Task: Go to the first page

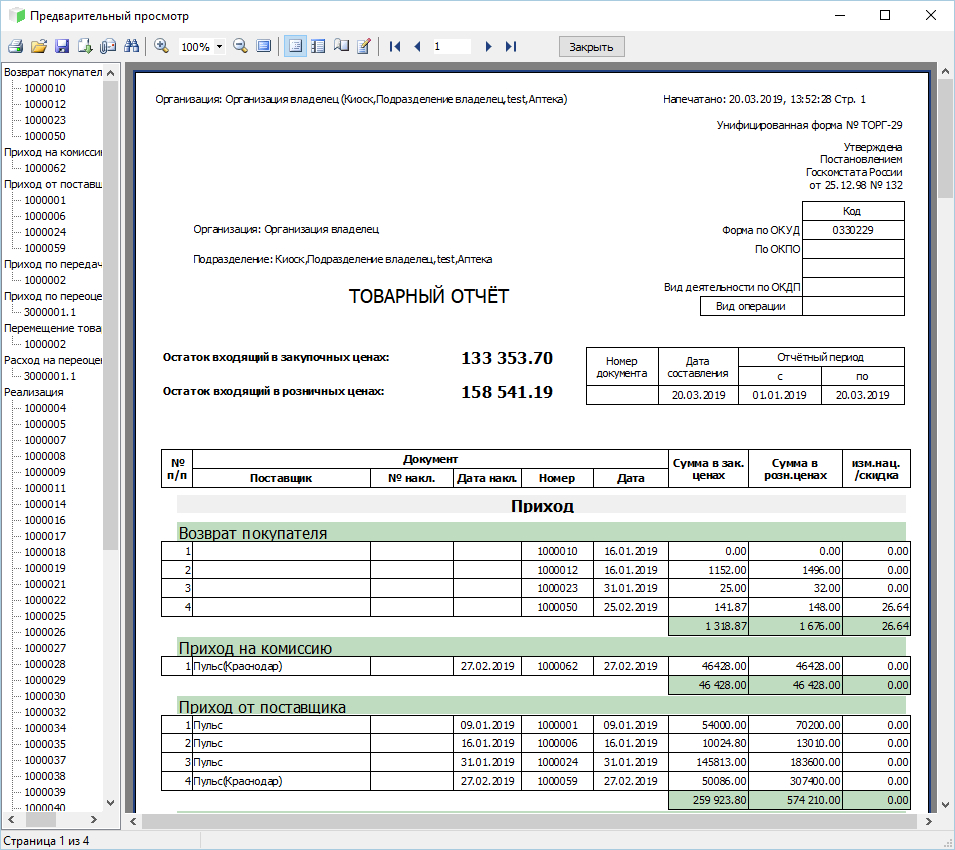Action: coord(395,46)
